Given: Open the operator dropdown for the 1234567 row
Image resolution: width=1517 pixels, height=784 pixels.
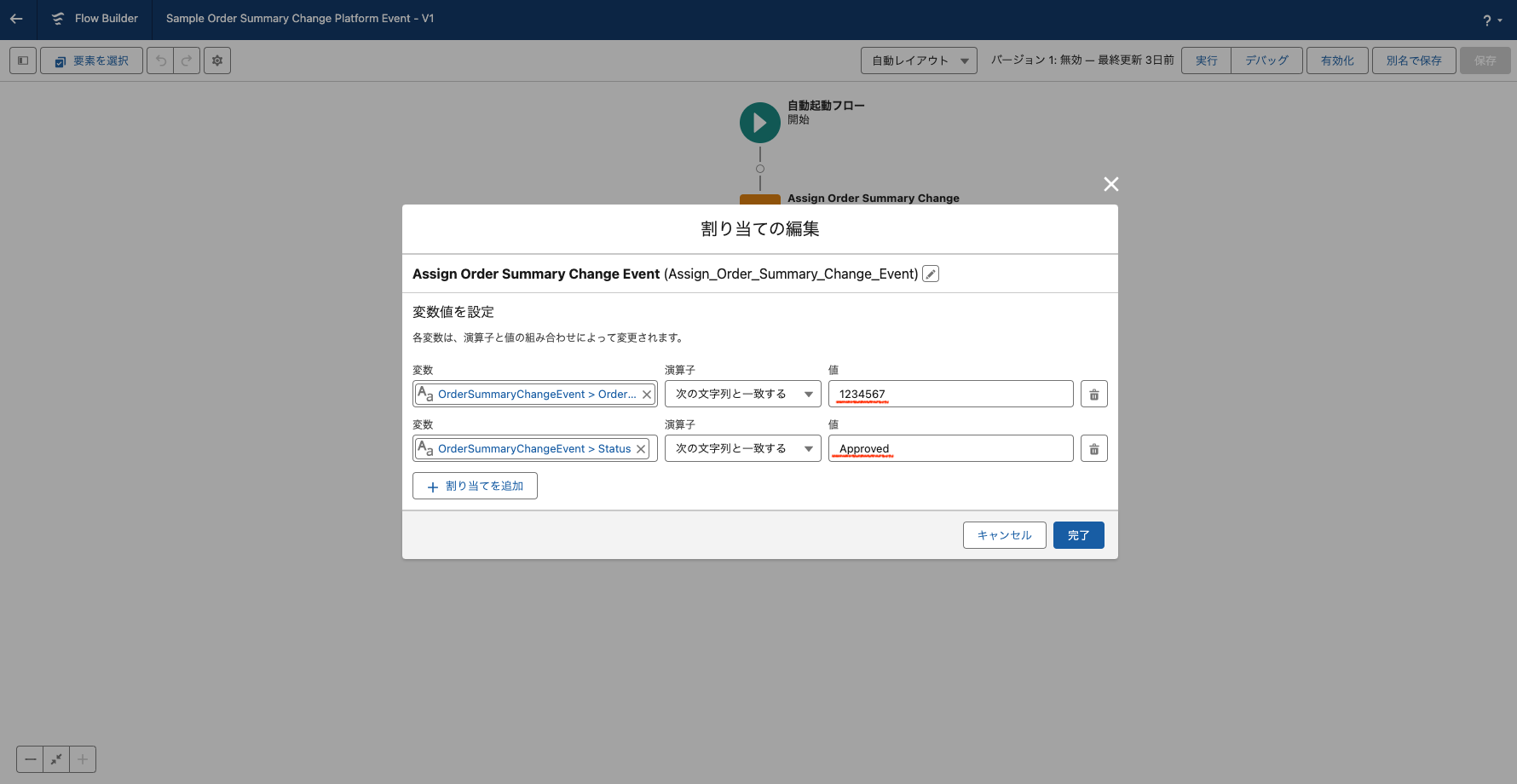Looking at the screenshot, I should tap(743, 394).
